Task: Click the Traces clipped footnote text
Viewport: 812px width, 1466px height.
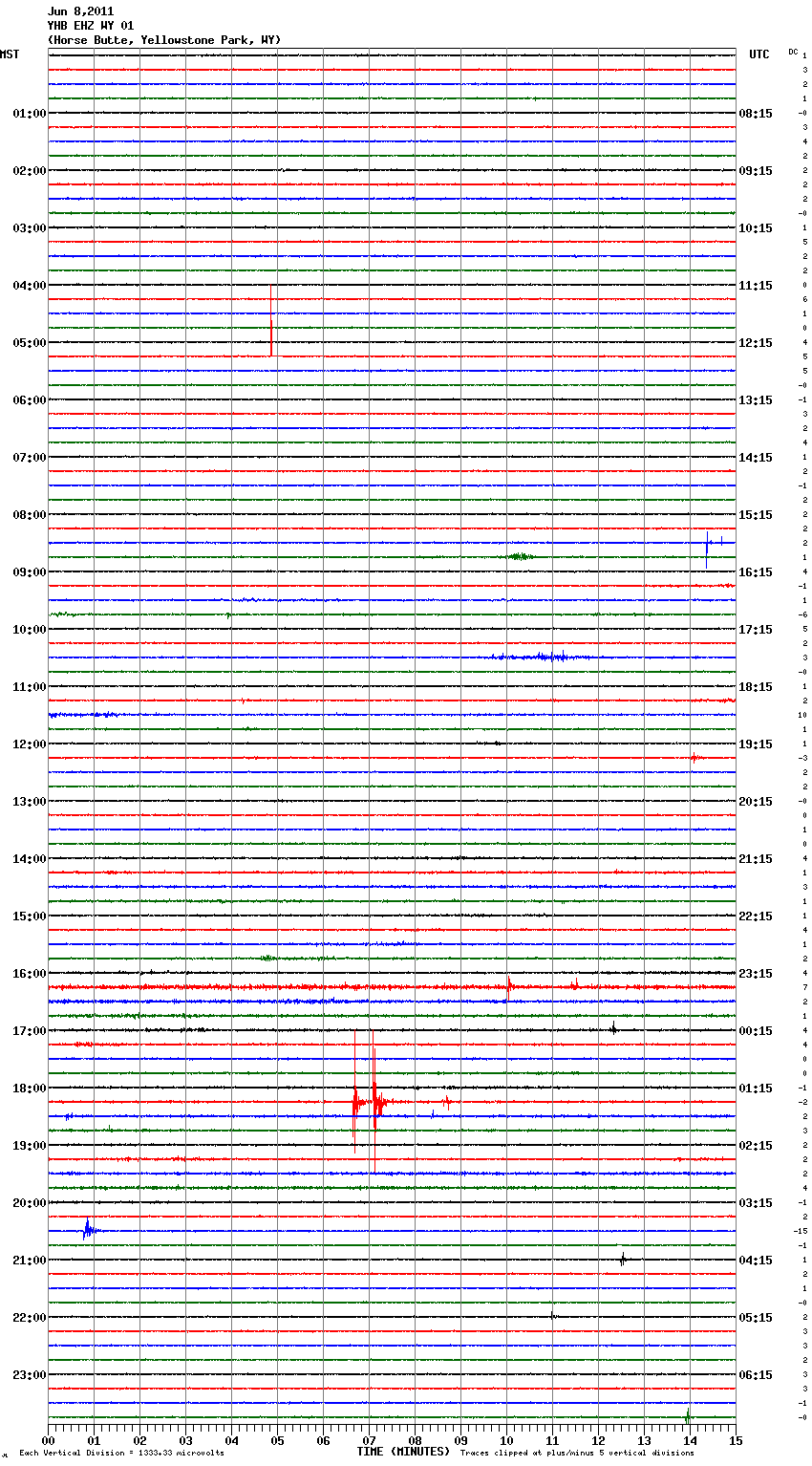Action: point(577,1454)
